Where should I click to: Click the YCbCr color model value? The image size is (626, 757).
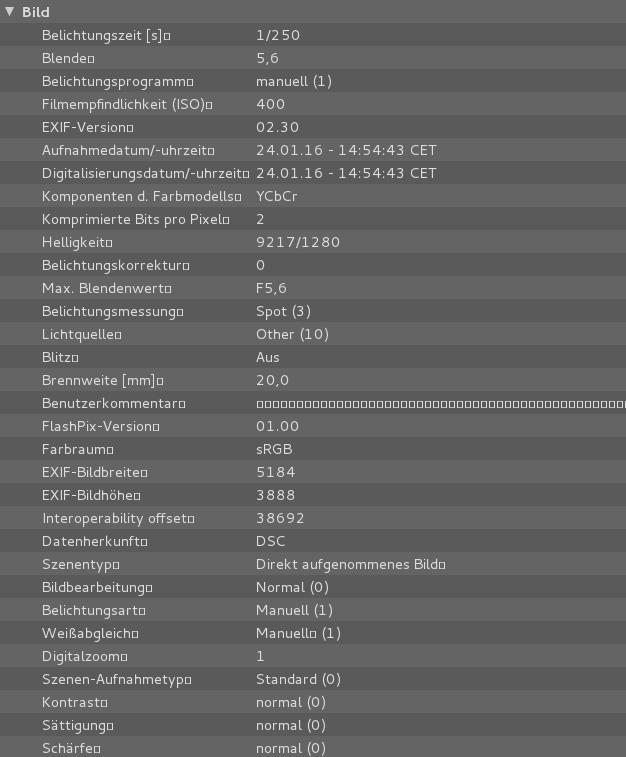click(277, 196)
